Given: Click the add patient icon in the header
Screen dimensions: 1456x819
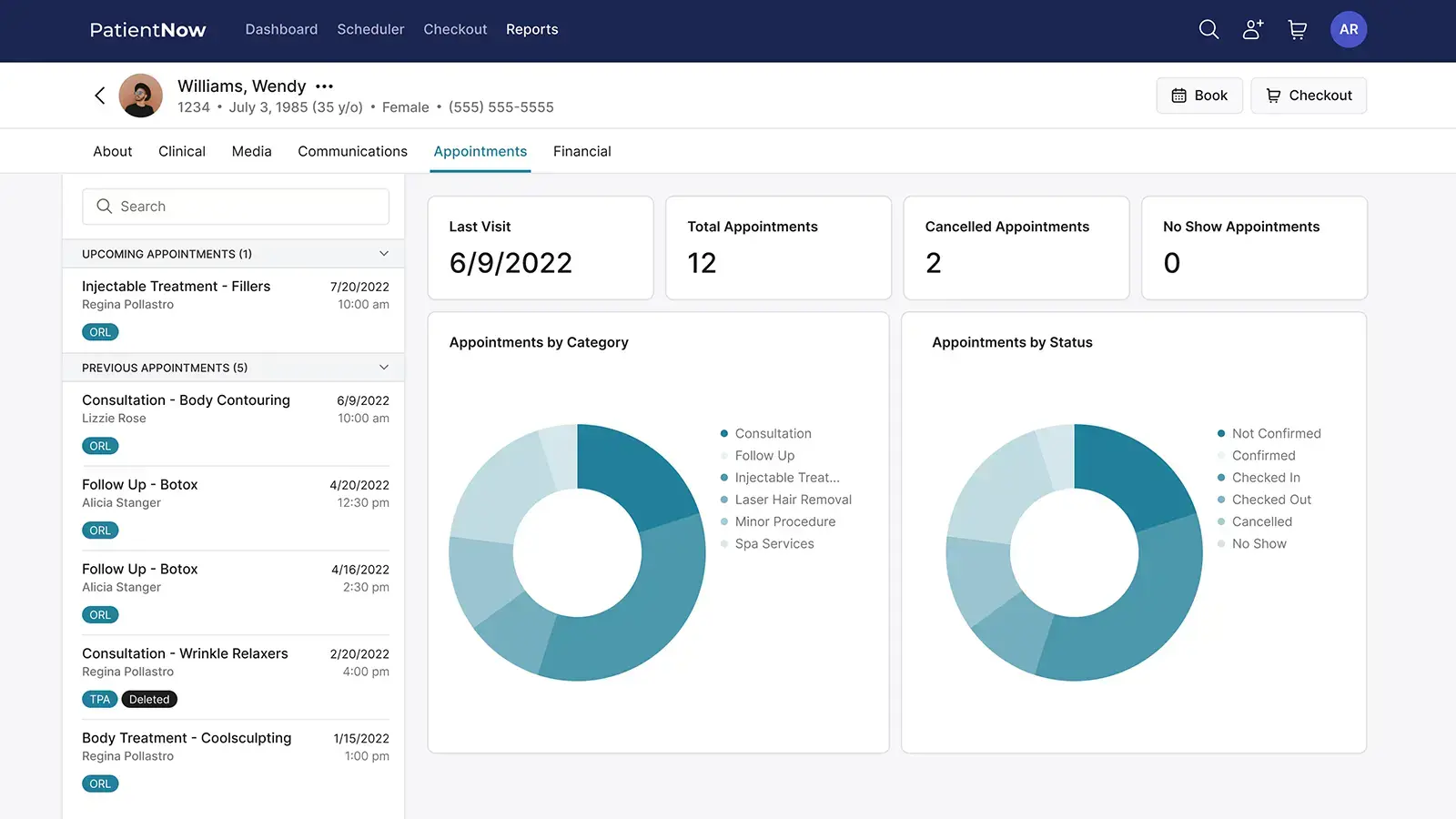Looking at the screenshot, I should pyautogui.click(x=1253, y=29).
